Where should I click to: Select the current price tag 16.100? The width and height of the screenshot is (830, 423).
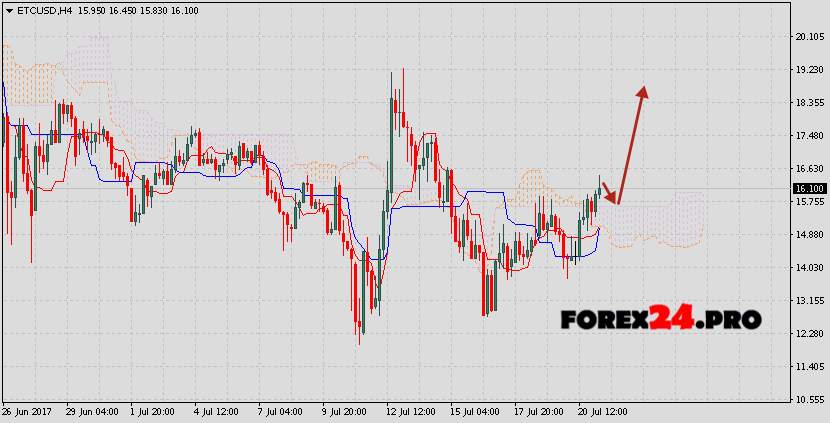pos(809,188)
